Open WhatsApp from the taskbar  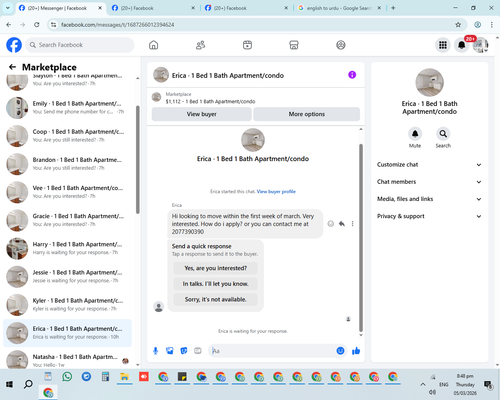(67, 377)
